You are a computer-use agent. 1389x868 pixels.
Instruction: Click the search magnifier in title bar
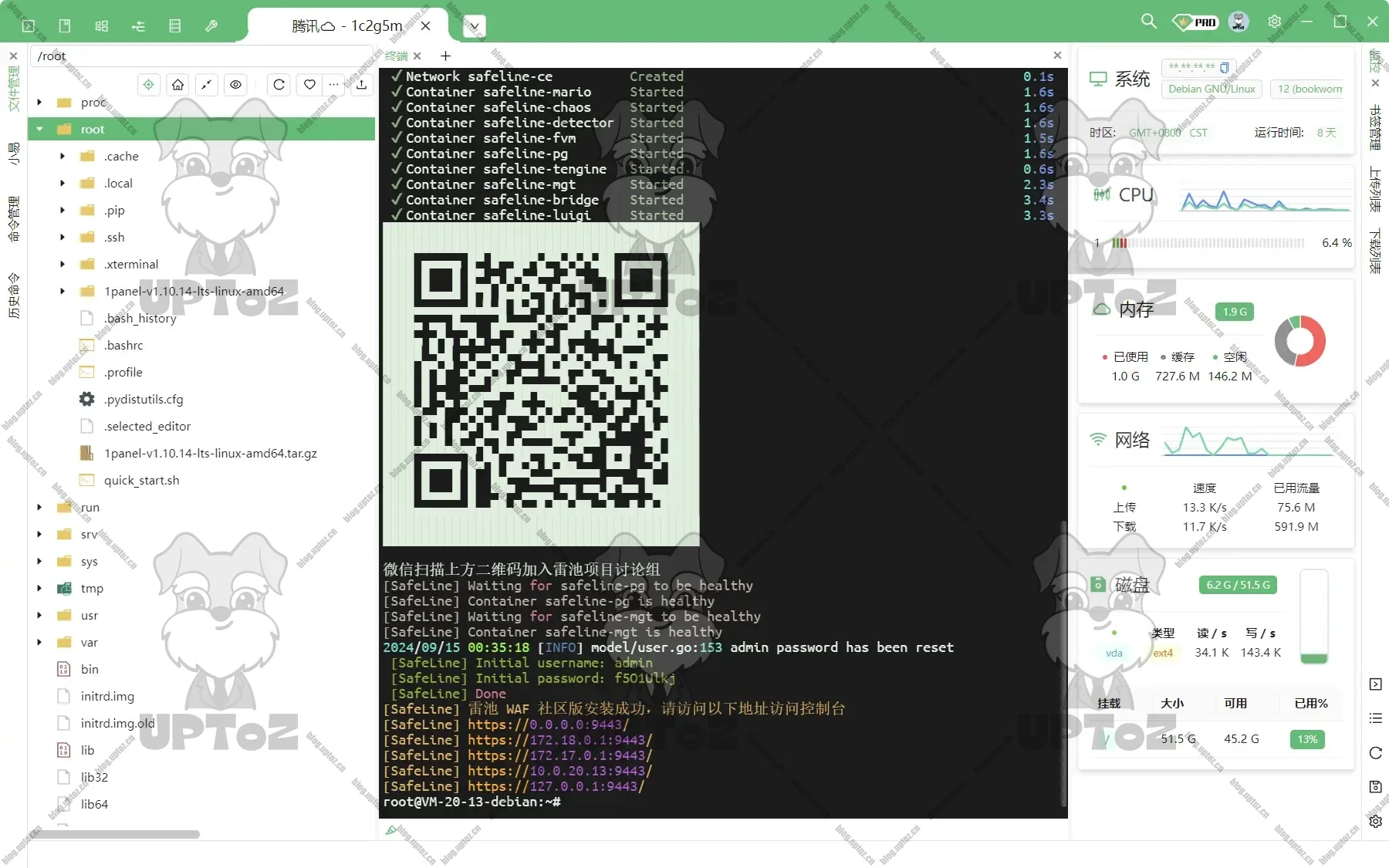(1149, 22)
